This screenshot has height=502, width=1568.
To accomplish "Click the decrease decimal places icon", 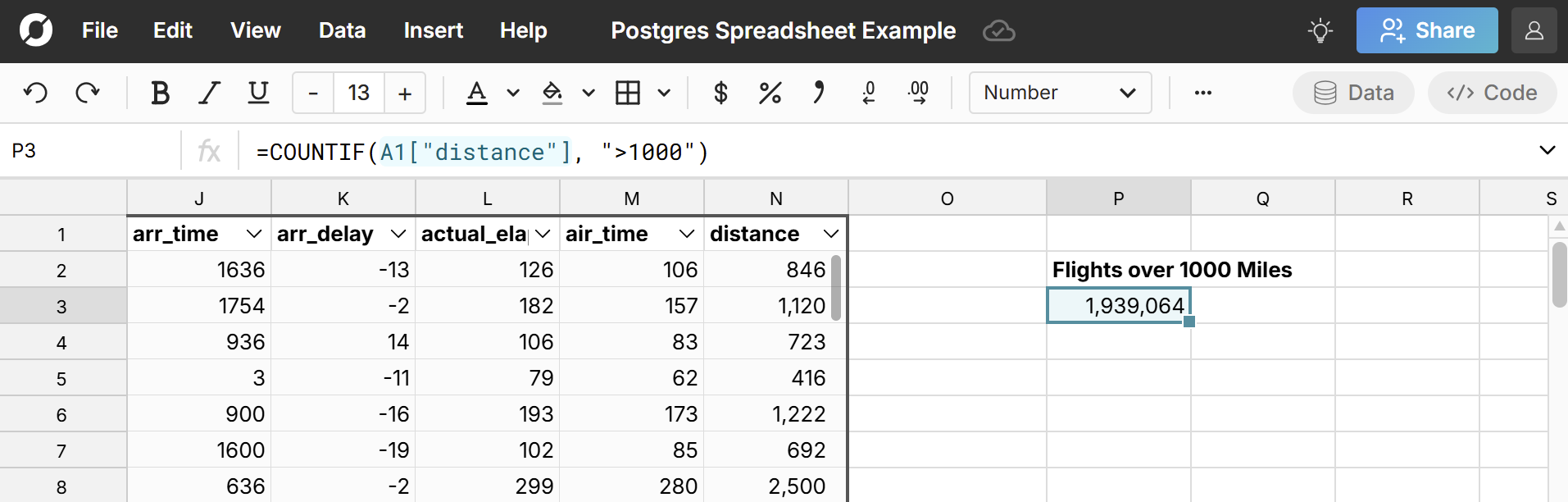I will (x=869, y=93).
